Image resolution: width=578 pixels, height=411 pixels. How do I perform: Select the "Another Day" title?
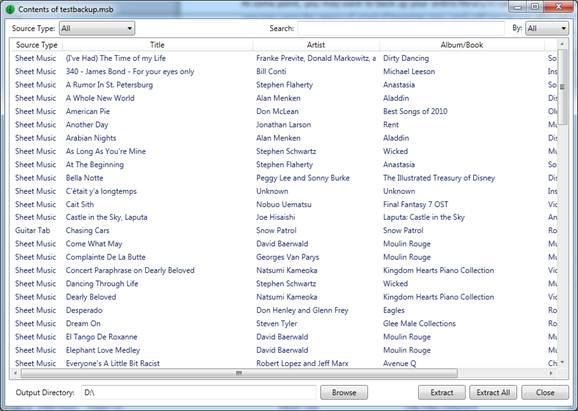[87, 125]
